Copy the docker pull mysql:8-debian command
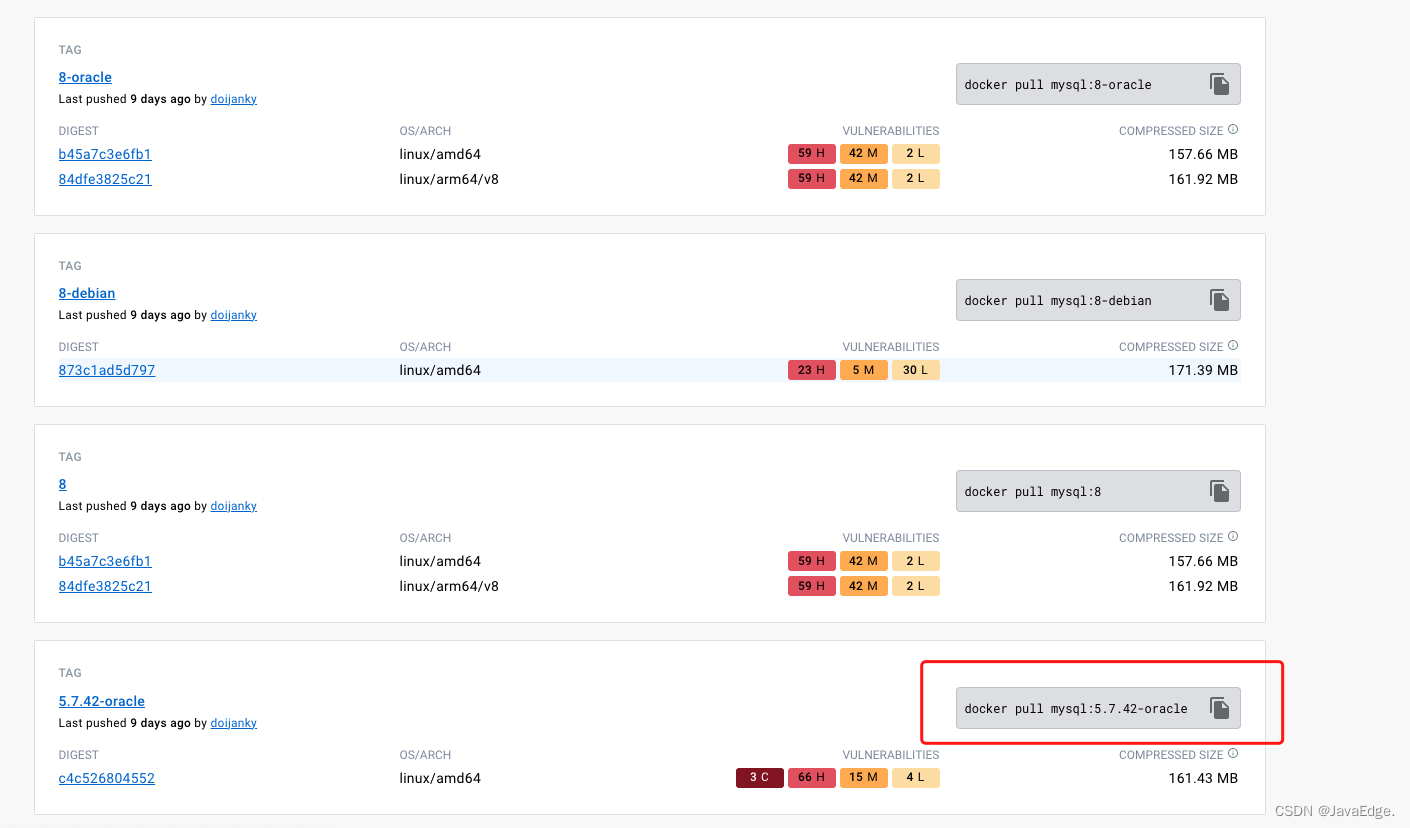1410x828 pixels. click(1219, 300)
